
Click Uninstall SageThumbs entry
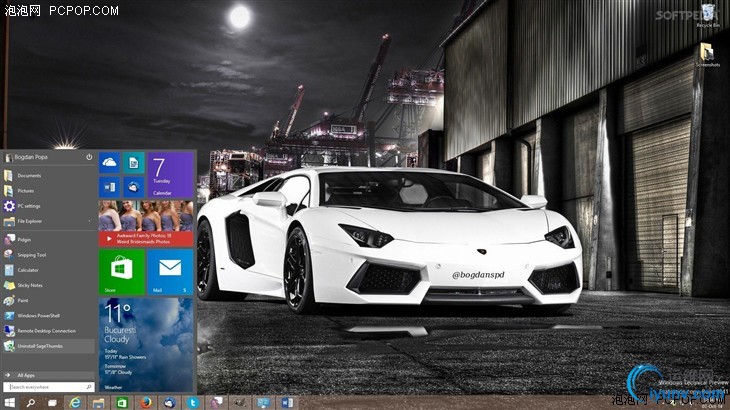coord(40,344)
